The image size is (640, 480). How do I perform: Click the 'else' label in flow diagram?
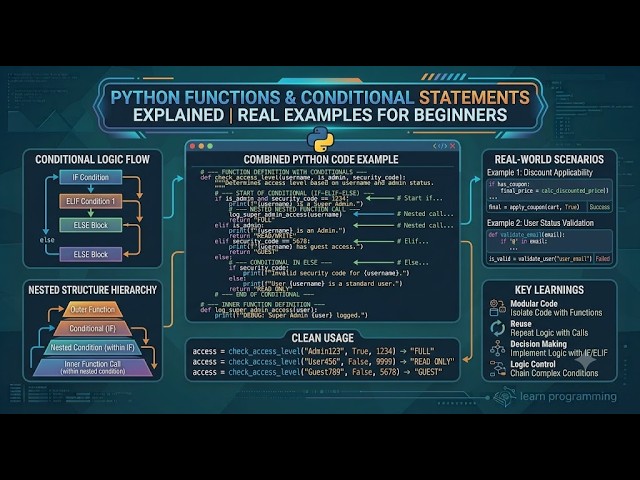47,240
